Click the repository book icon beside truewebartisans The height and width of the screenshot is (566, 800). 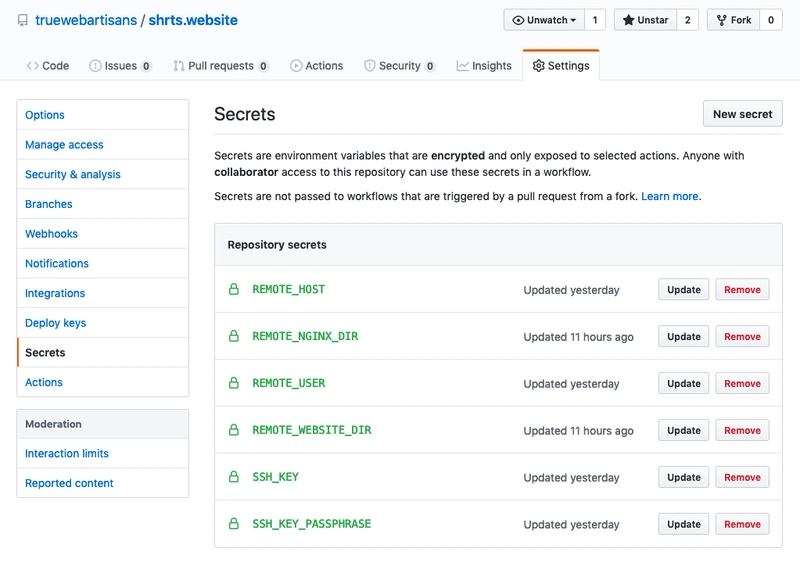(x=22, y=20)
